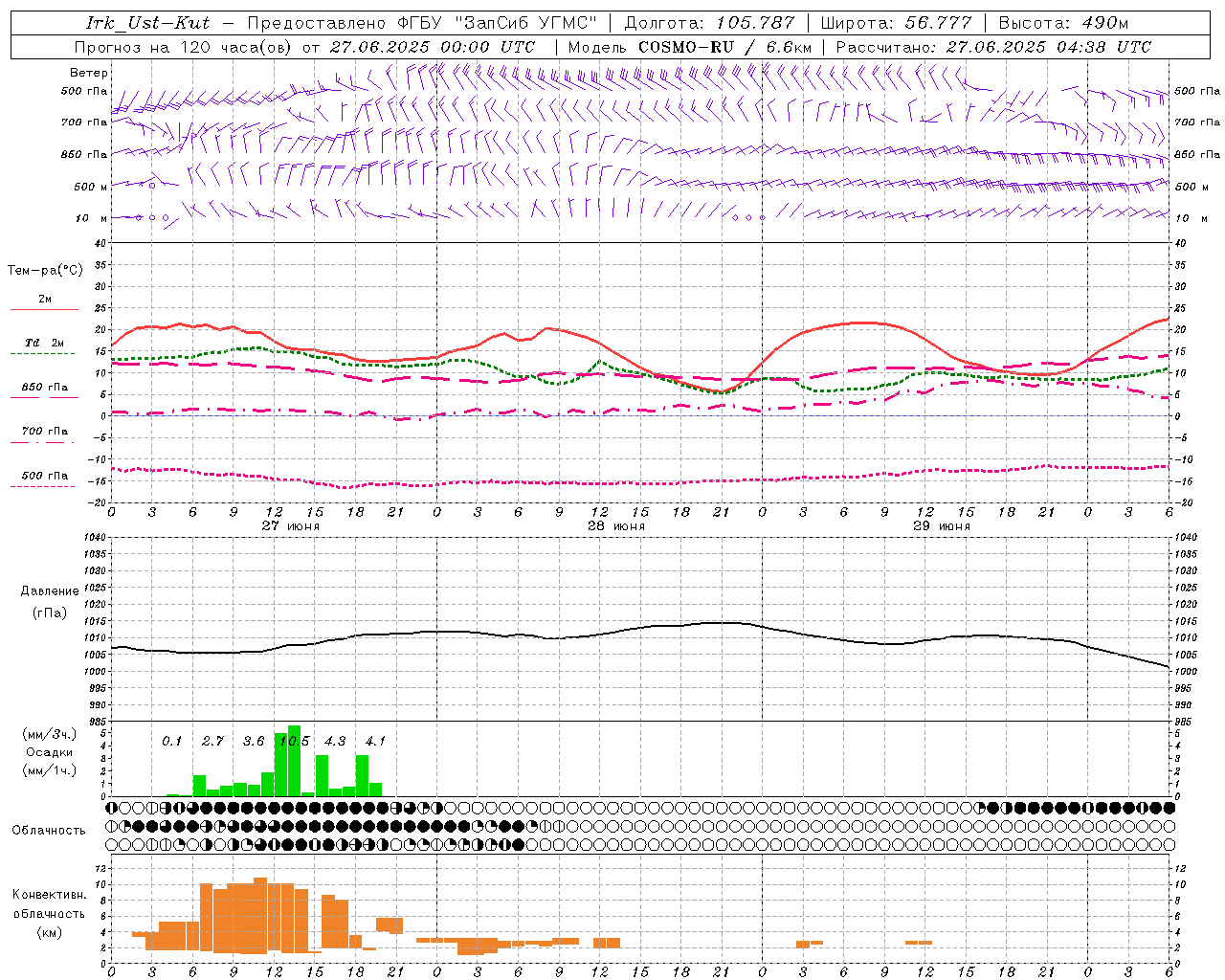
Task: Click the forecast start 27.06.2025 00:00 UTC
Action: coord(433,47)
